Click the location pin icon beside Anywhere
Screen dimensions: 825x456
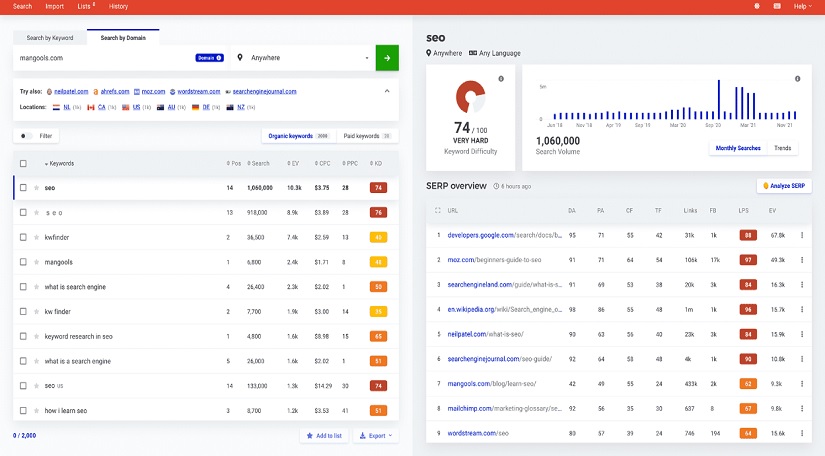[240, 57]
